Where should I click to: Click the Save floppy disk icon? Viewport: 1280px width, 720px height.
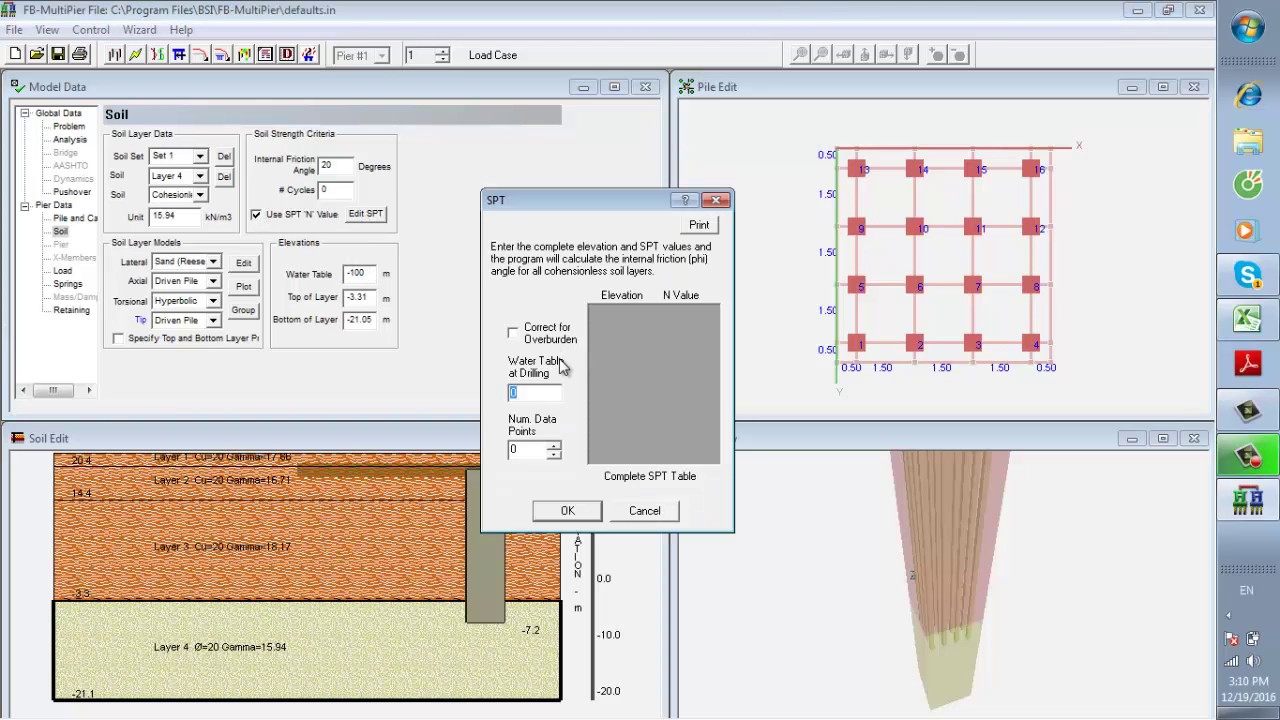click(x=58, y=54)
